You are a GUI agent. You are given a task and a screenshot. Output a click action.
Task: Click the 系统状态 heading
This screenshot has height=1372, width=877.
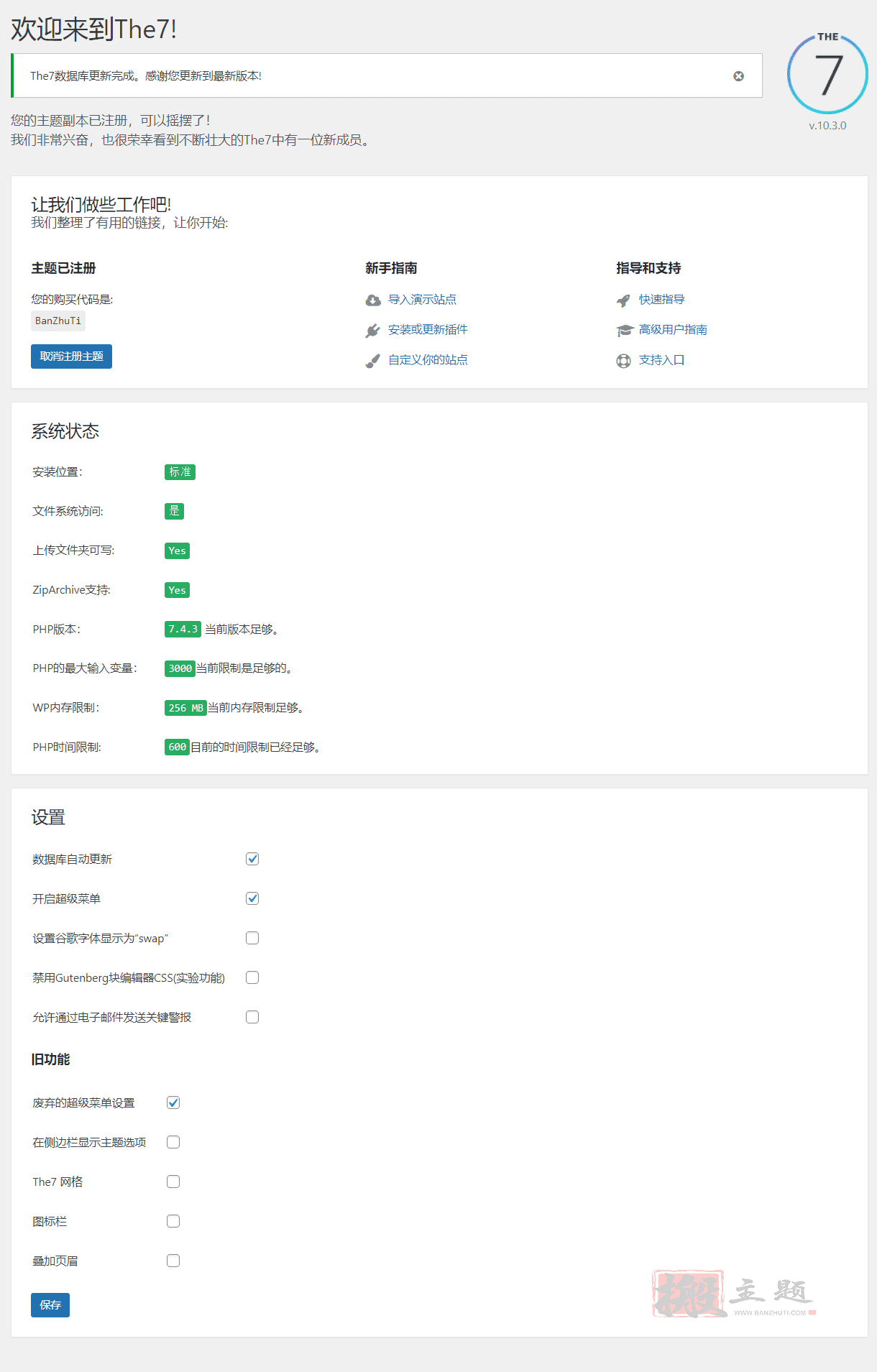pos(65,431)
